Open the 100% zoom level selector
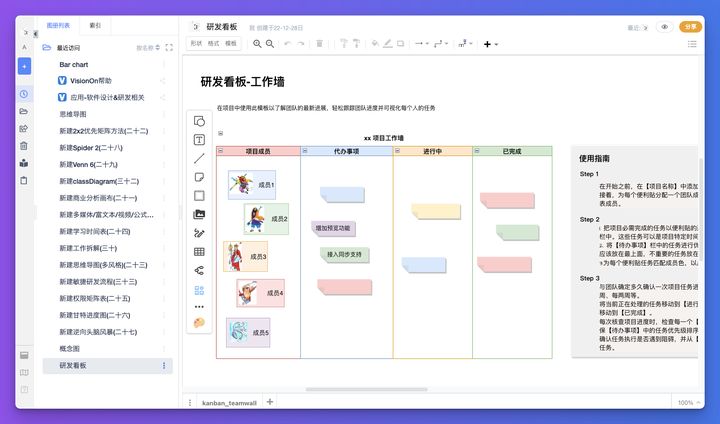 click(x=689, y=403)
